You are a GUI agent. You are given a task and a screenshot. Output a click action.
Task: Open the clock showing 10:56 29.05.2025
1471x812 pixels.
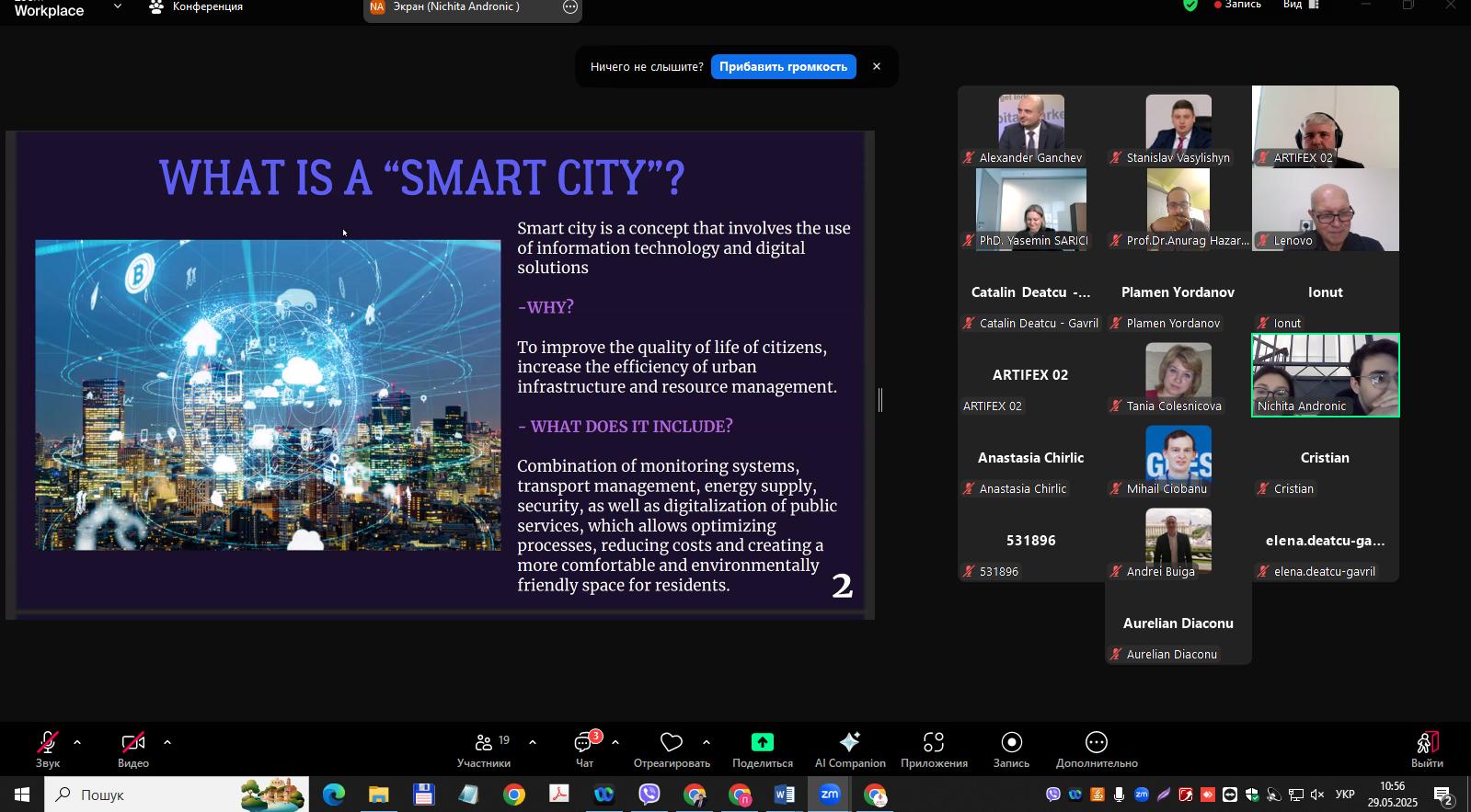1392,795
